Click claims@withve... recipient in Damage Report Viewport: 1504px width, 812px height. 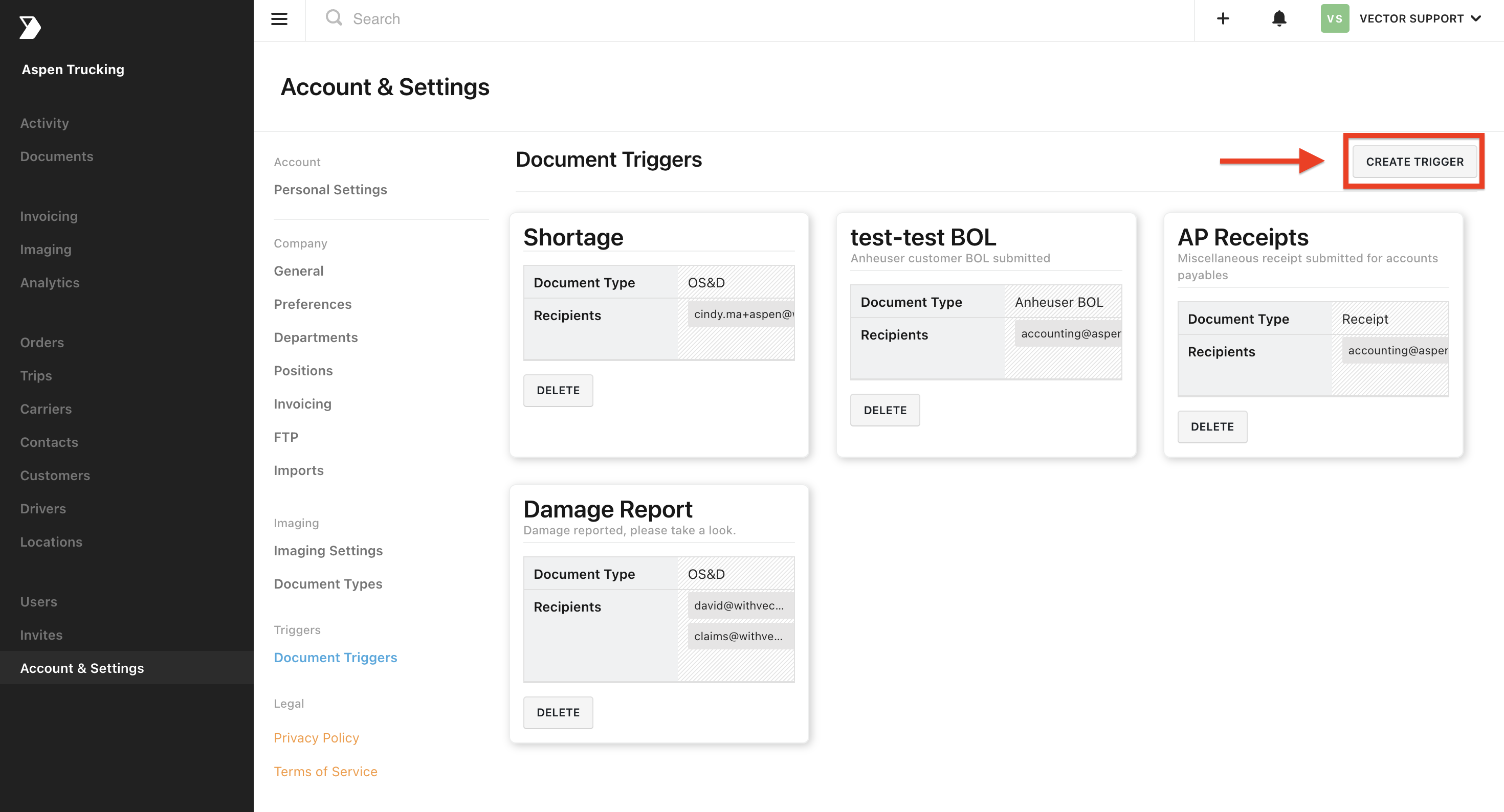click(x=741, y=636)
